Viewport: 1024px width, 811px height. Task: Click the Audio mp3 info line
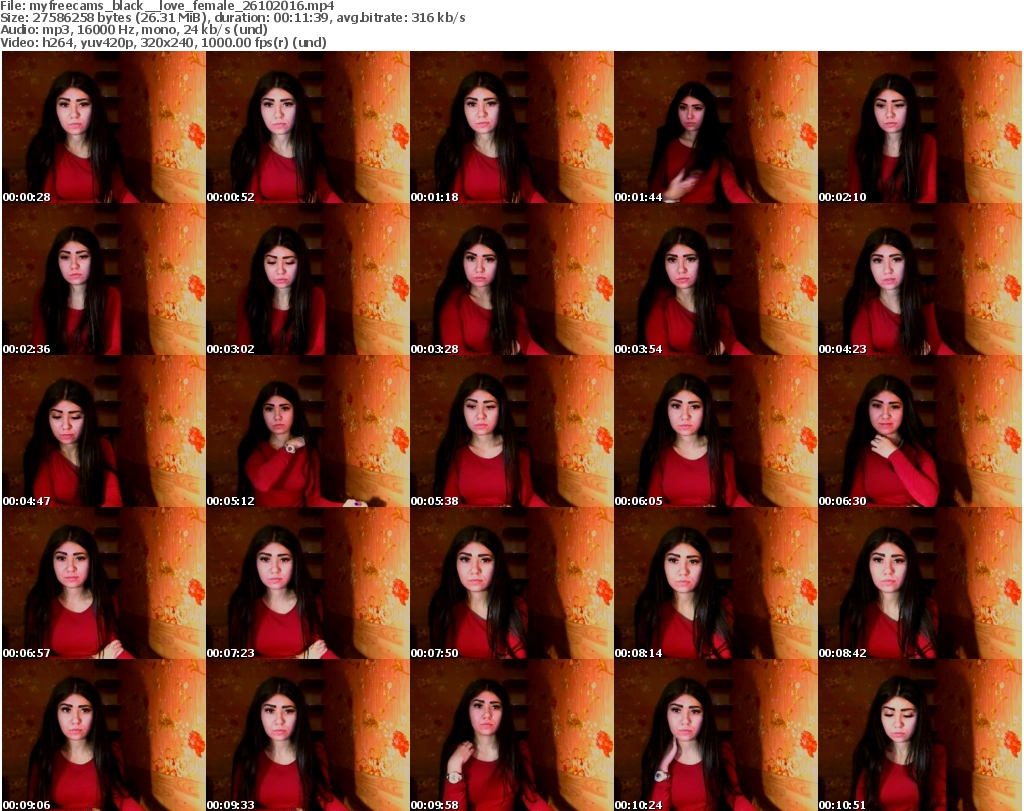pos(134,30)
